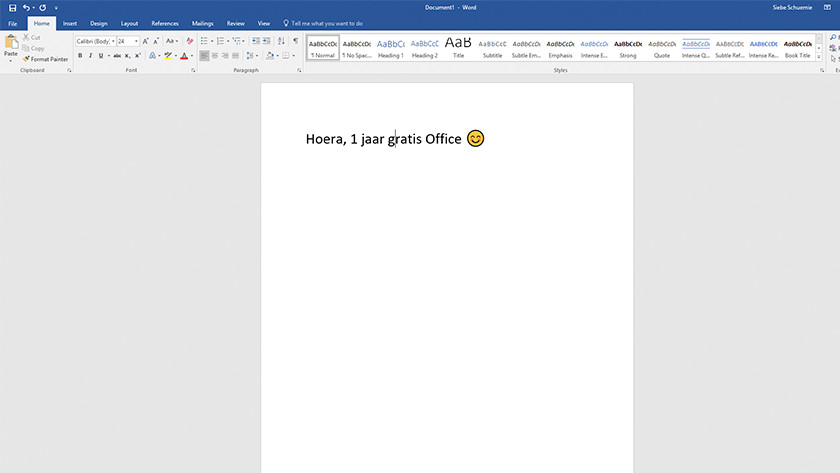Click the Sort icon in Paragraph group
Viewport: 840px width, 473px height.
[281, 41]
